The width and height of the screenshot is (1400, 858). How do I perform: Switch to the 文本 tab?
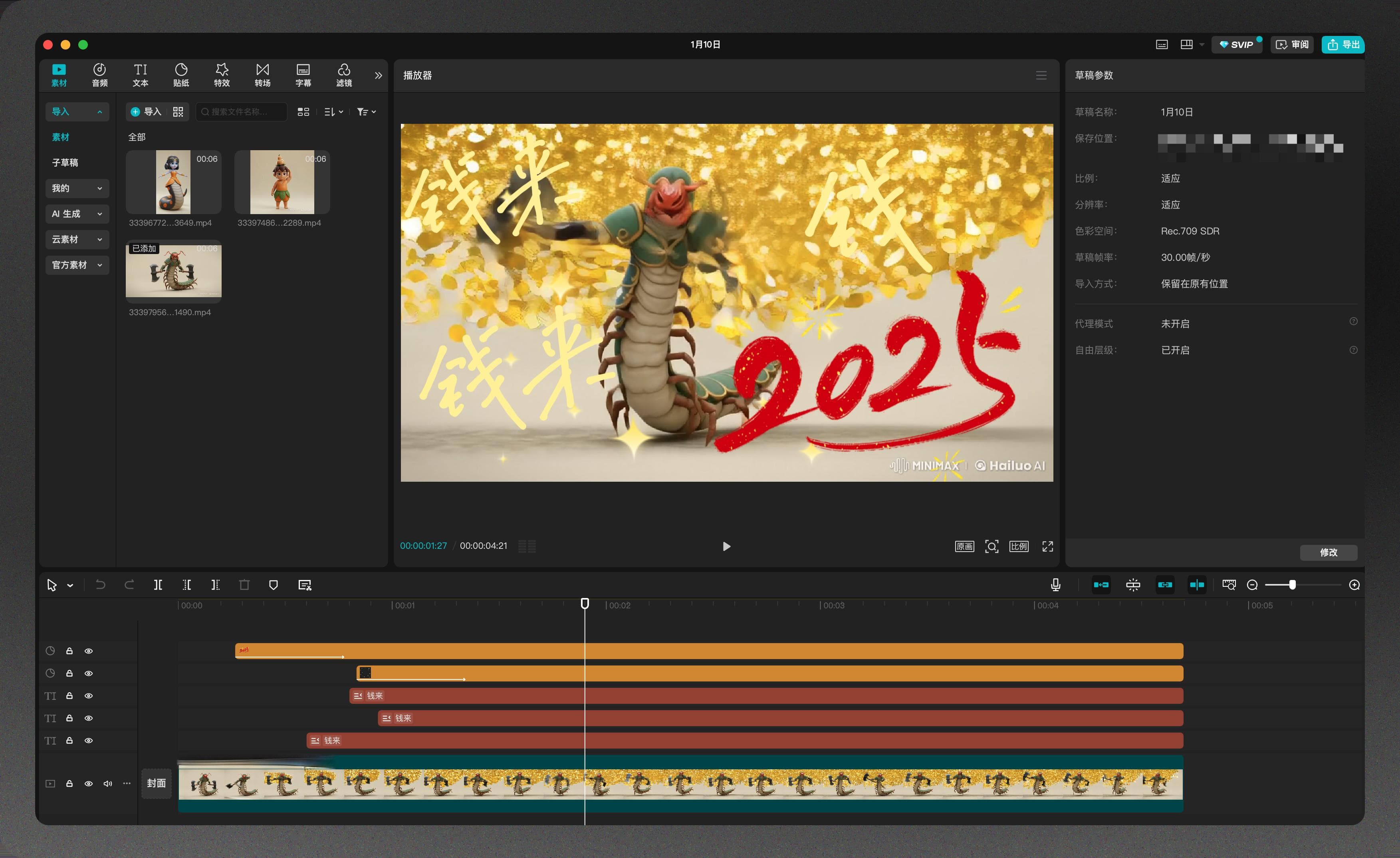[x=140, y=75]
